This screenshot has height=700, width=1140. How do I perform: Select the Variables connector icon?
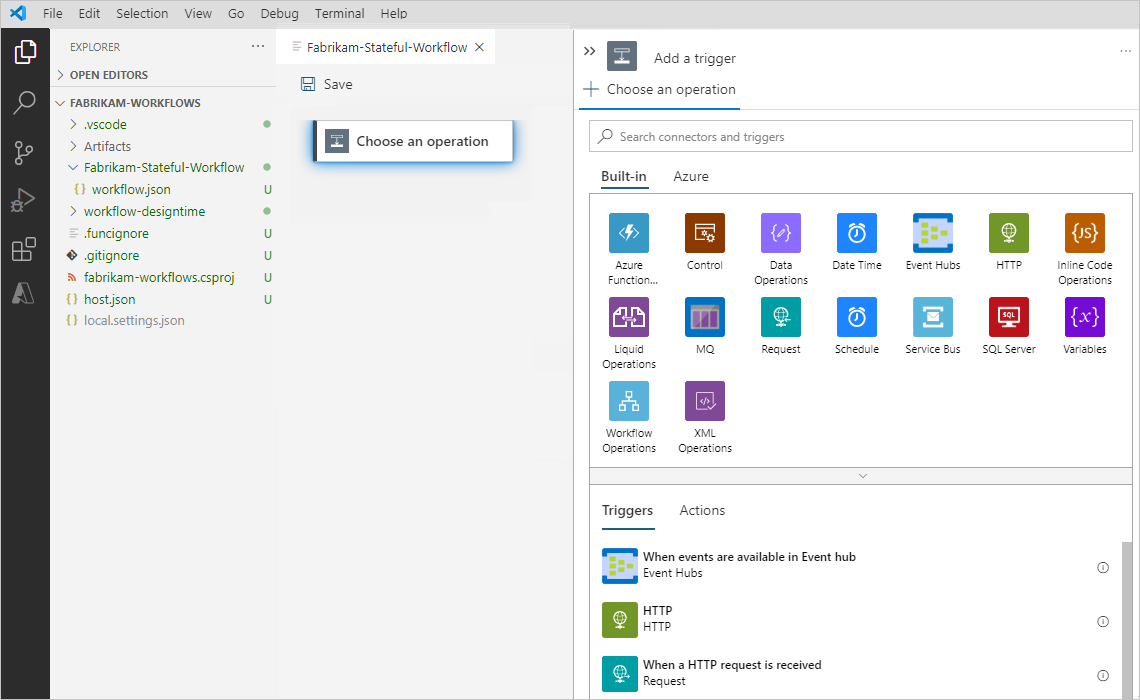[x=1085, y=317]
